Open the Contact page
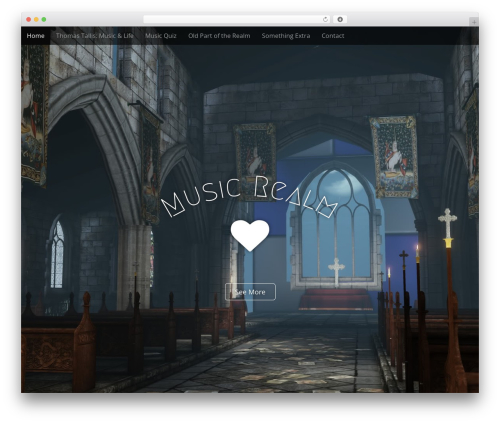This screenshot has width=500, height=423. pyautogui.click(x=333, y=36)
